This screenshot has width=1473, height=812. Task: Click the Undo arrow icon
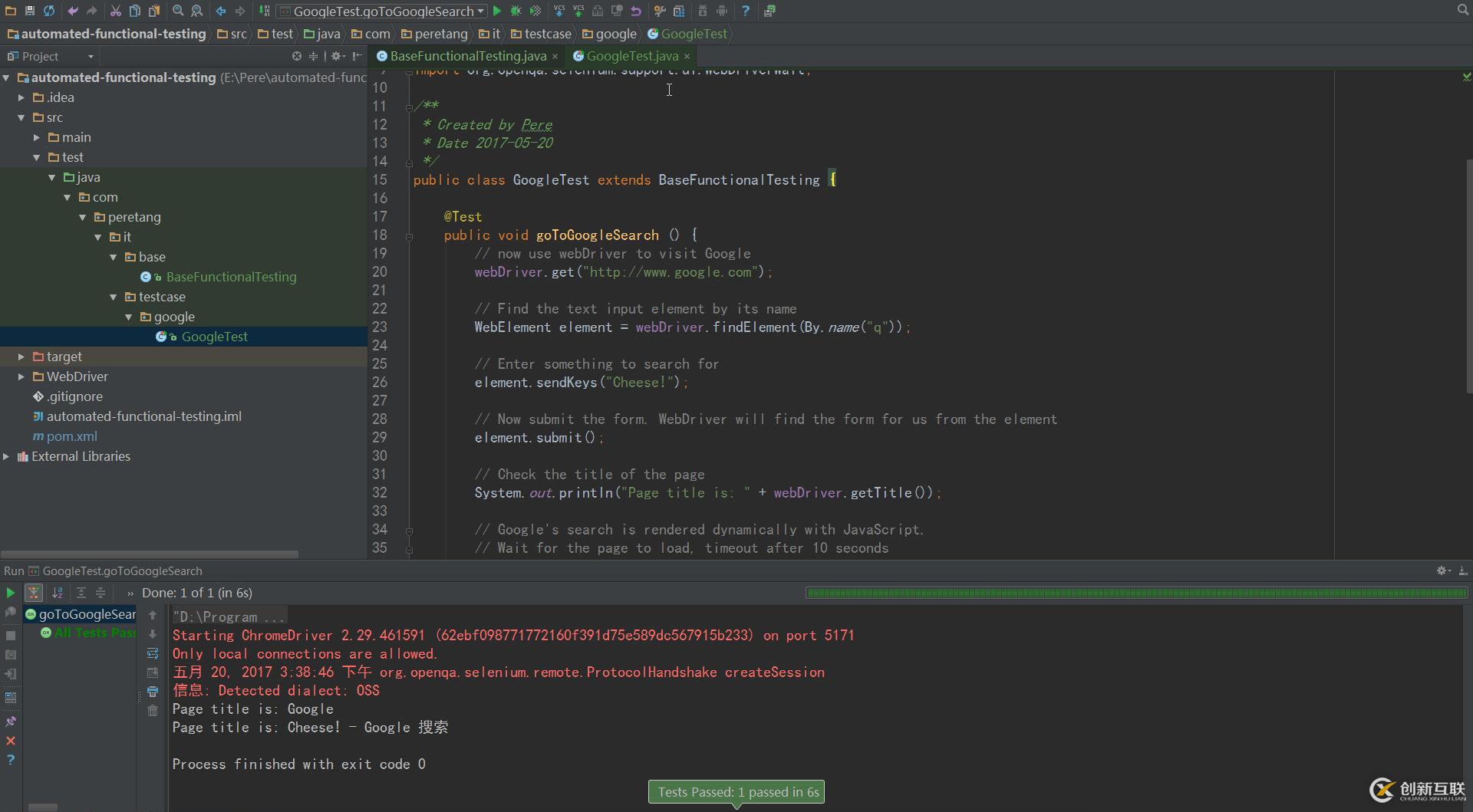[73, 11]
